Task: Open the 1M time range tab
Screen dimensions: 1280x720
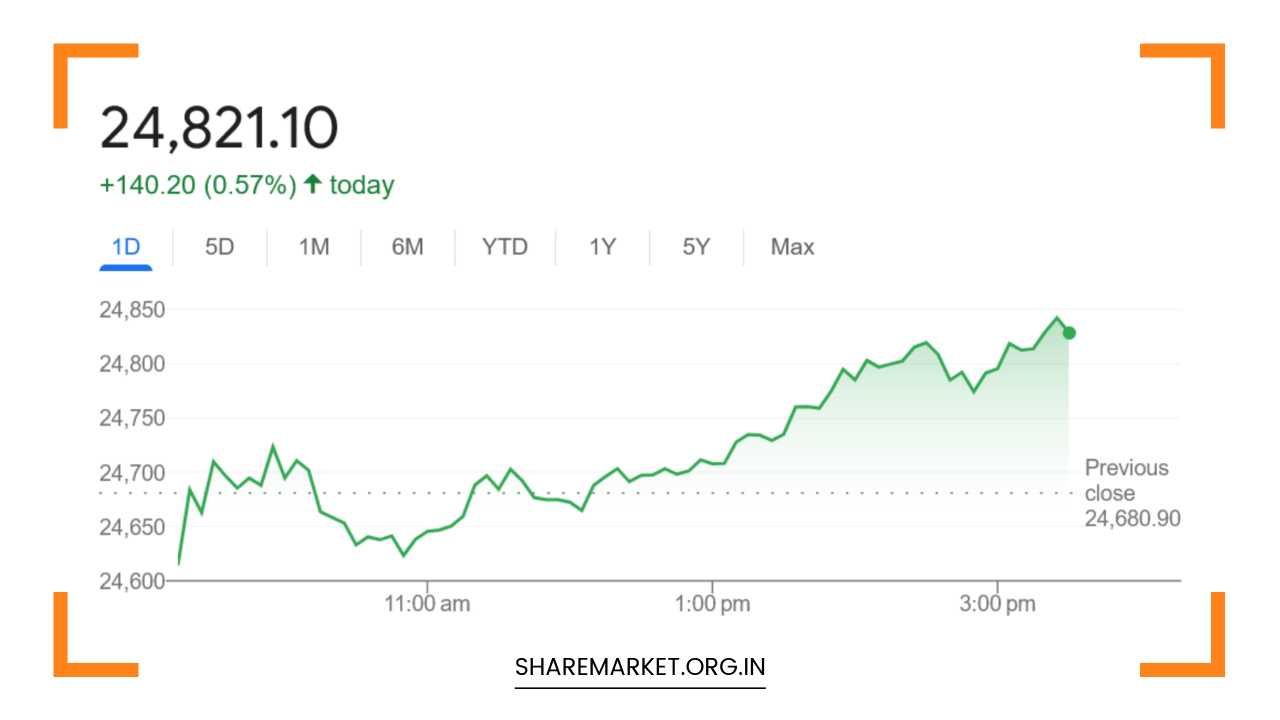Action: point(313,247)
